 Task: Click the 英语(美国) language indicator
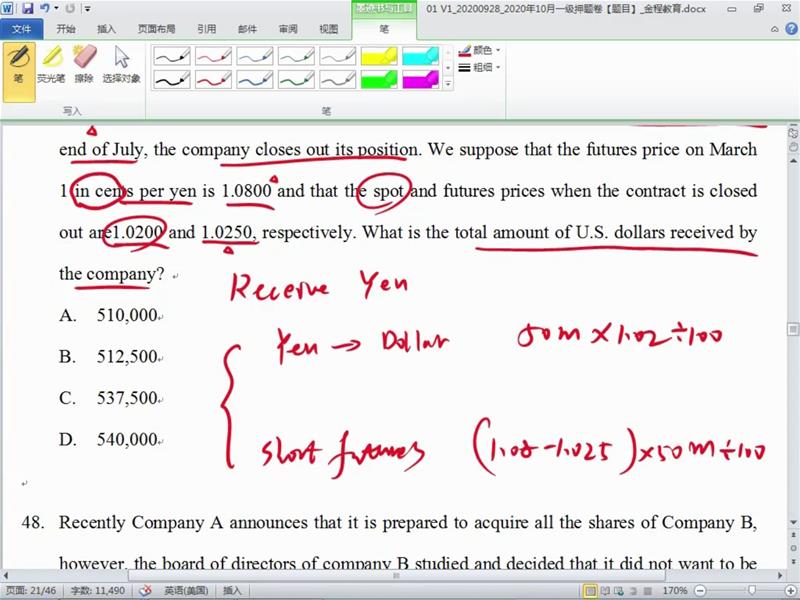187,591
